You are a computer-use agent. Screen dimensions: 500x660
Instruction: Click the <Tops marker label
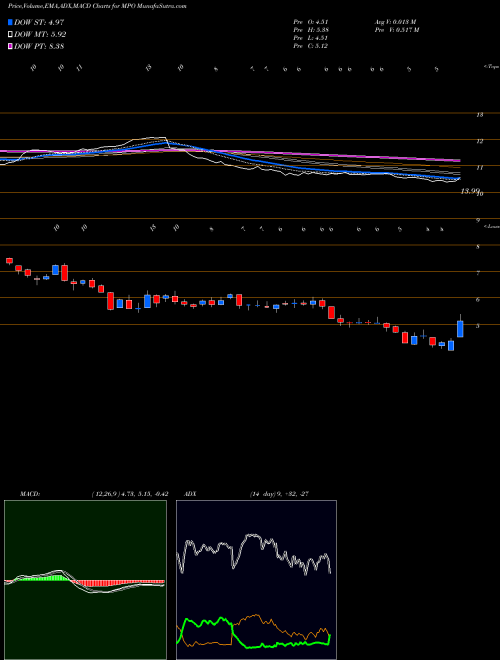point(491,66)
